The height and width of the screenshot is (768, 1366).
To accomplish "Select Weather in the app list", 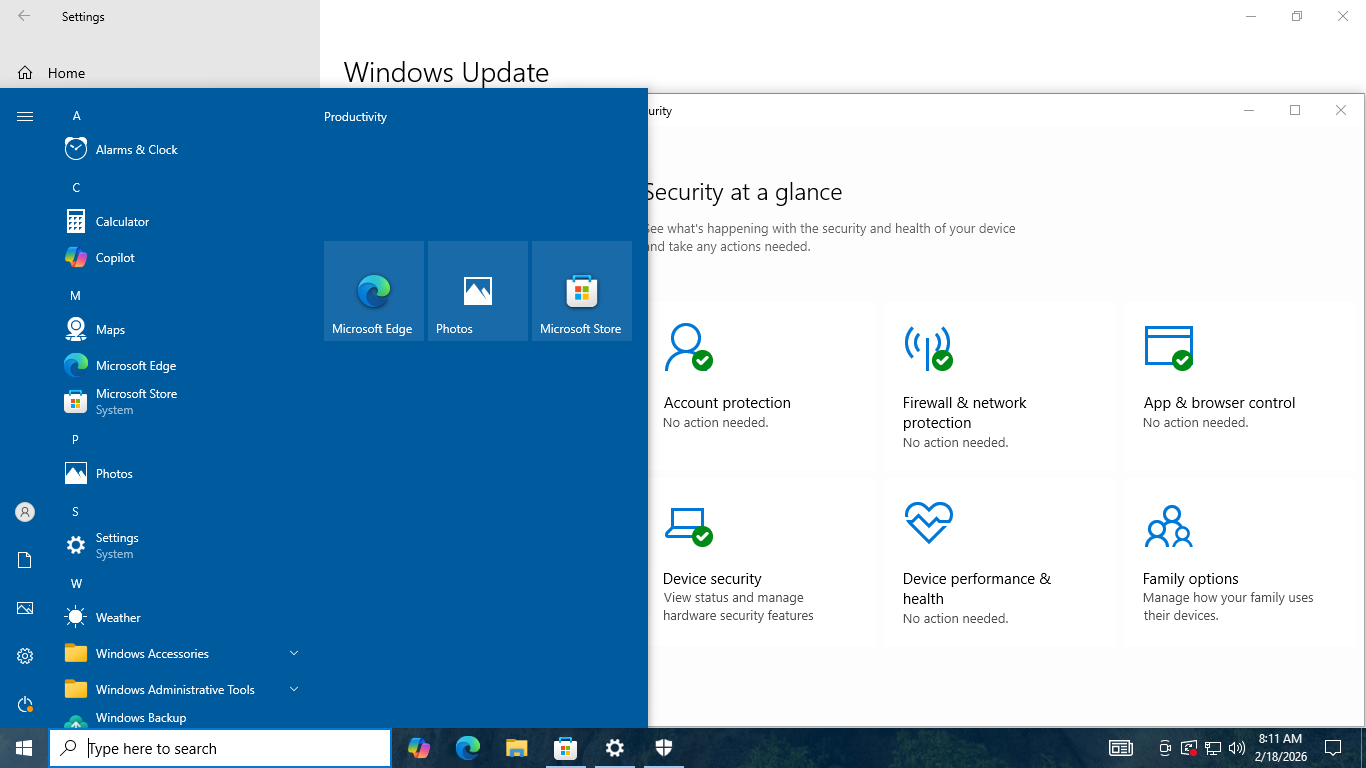I will tap(118, 618).
